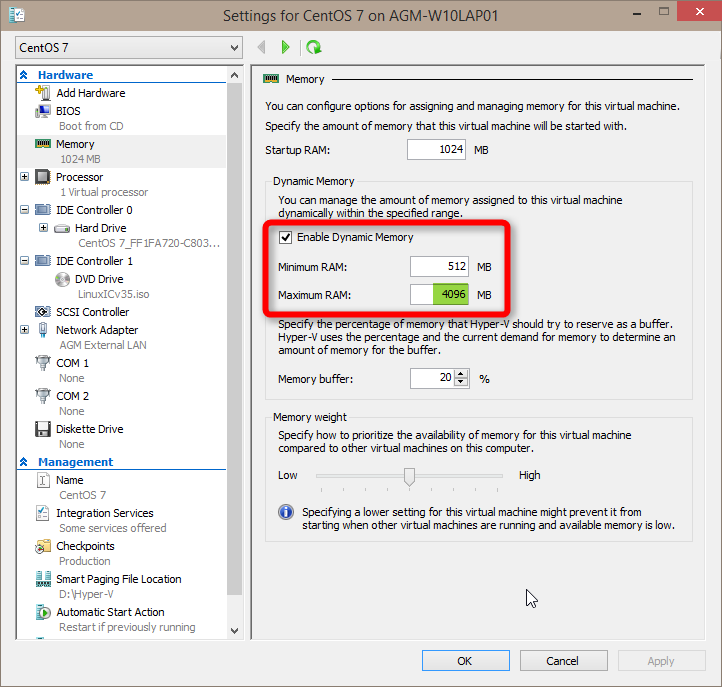
Task: Expand the Processor tree node
Action: 24,177
